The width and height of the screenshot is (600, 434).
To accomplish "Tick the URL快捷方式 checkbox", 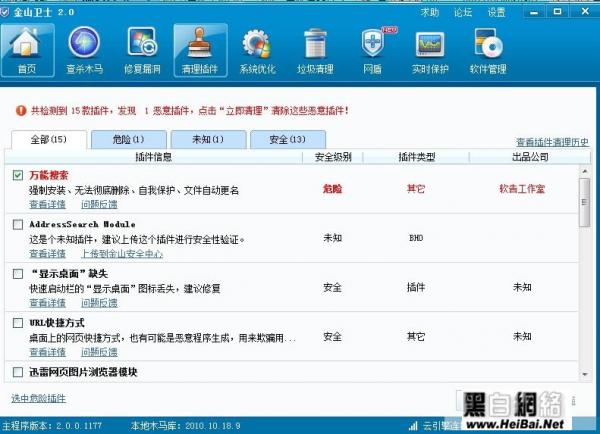I will (x=18, y=323).
